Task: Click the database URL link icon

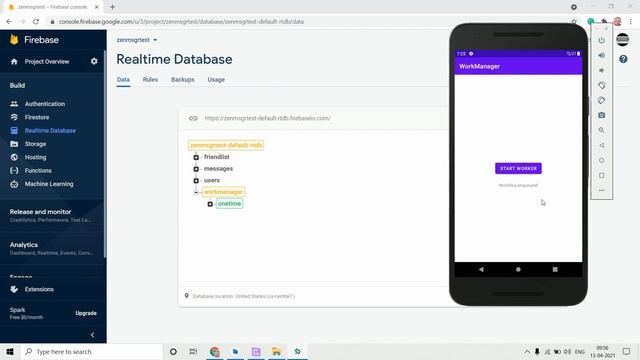Action: point(193,118)
